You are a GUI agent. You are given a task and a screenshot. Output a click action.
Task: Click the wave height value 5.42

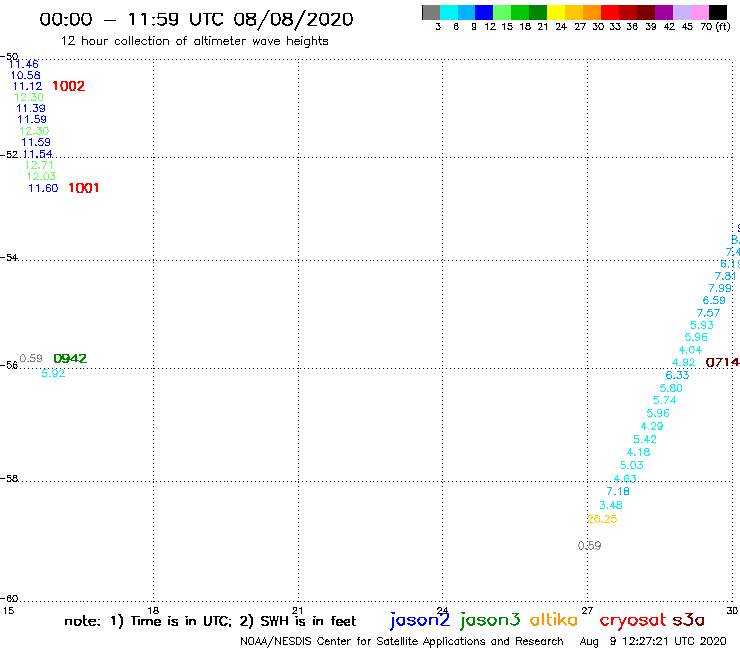pyautogui.click(x=645, y=439)
